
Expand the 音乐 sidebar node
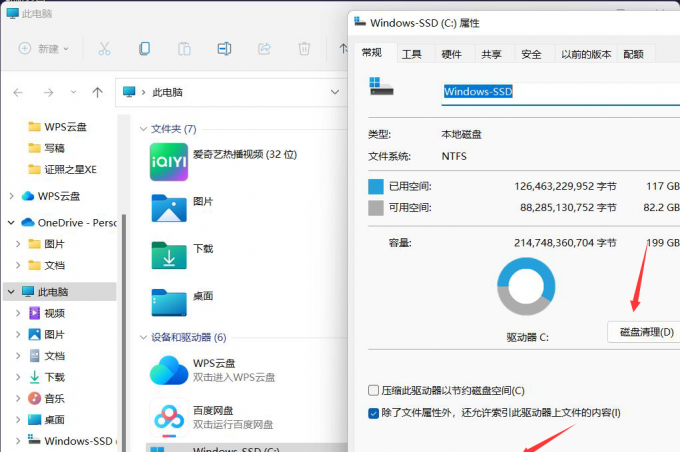pos(18,398)
